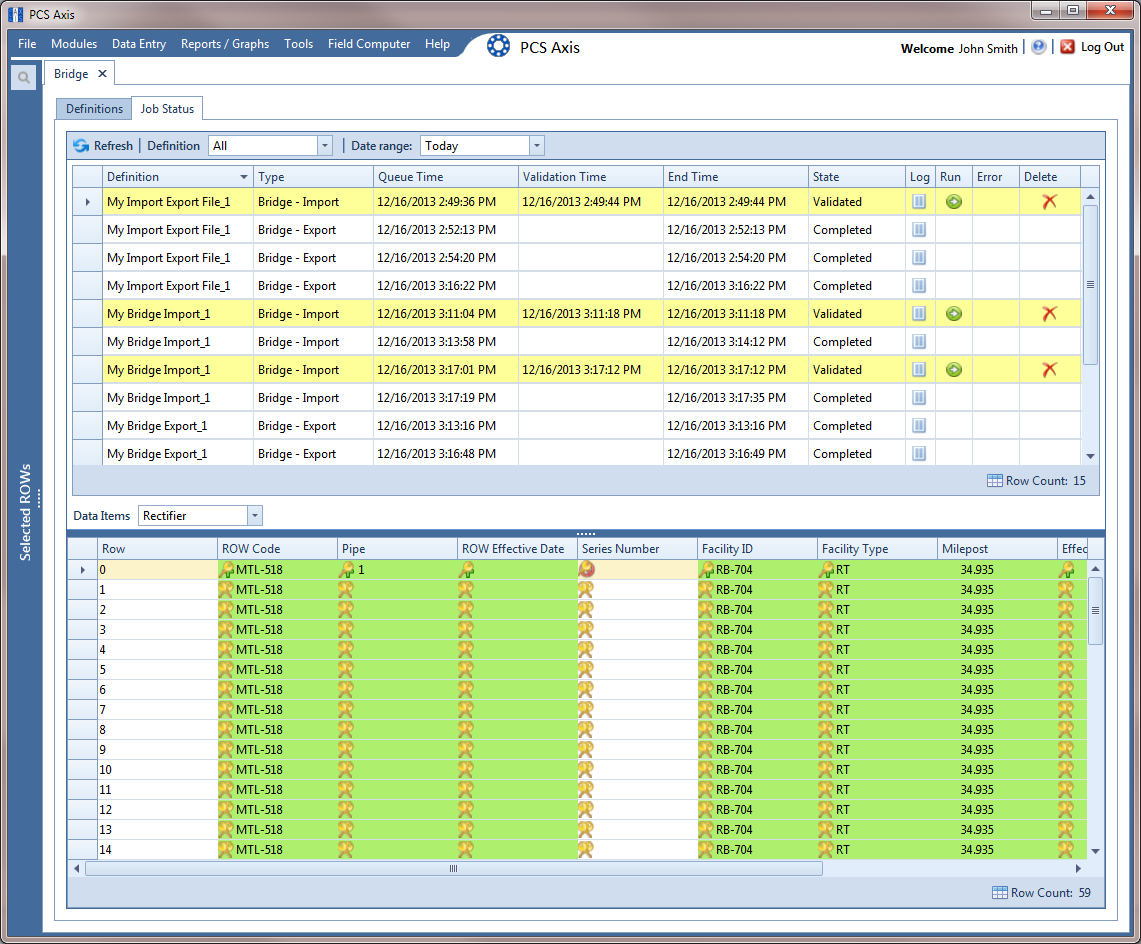The width and height of the screenshot is (1141, 944).
Task: Open log for the 3:17:19 PM import job
Action: (x=919, y=398)
